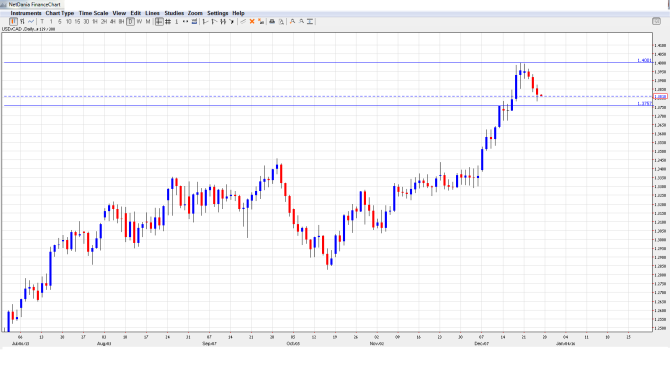The width and height of the screenshot is (670, 377).
Task: Switch to 10 minute time scale
Action: tap(68, 21)
